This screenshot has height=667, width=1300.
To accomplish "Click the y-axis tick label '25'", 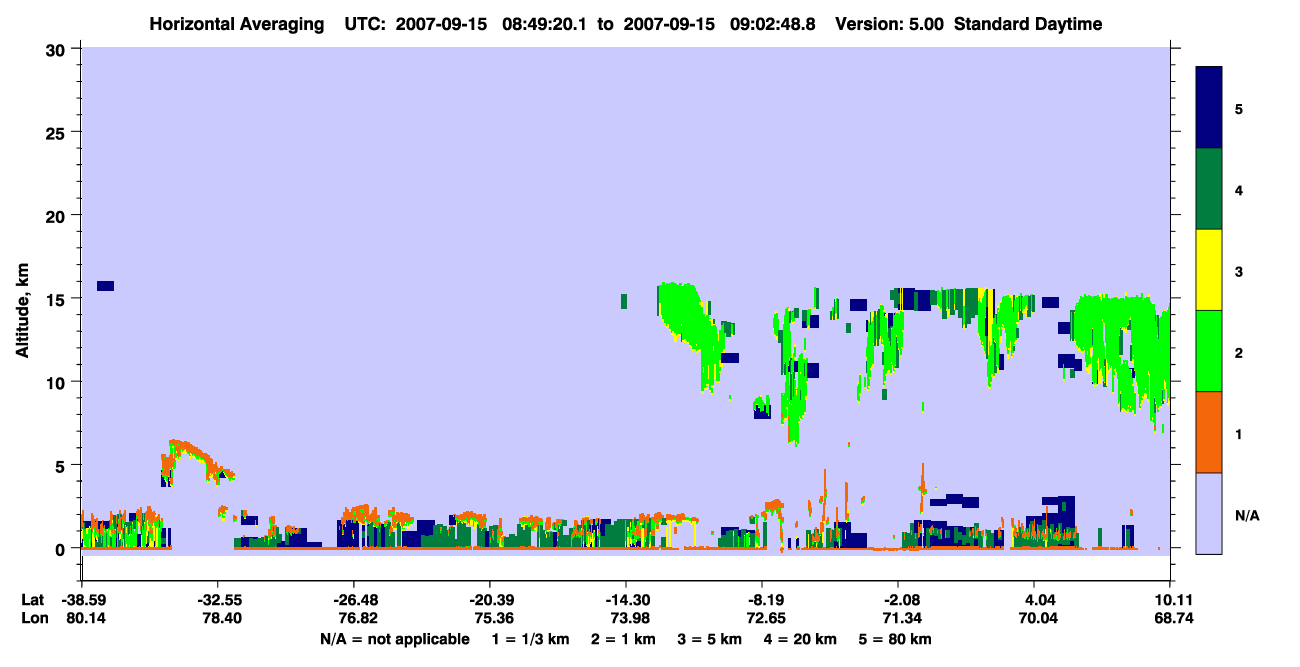I will 57,132.
